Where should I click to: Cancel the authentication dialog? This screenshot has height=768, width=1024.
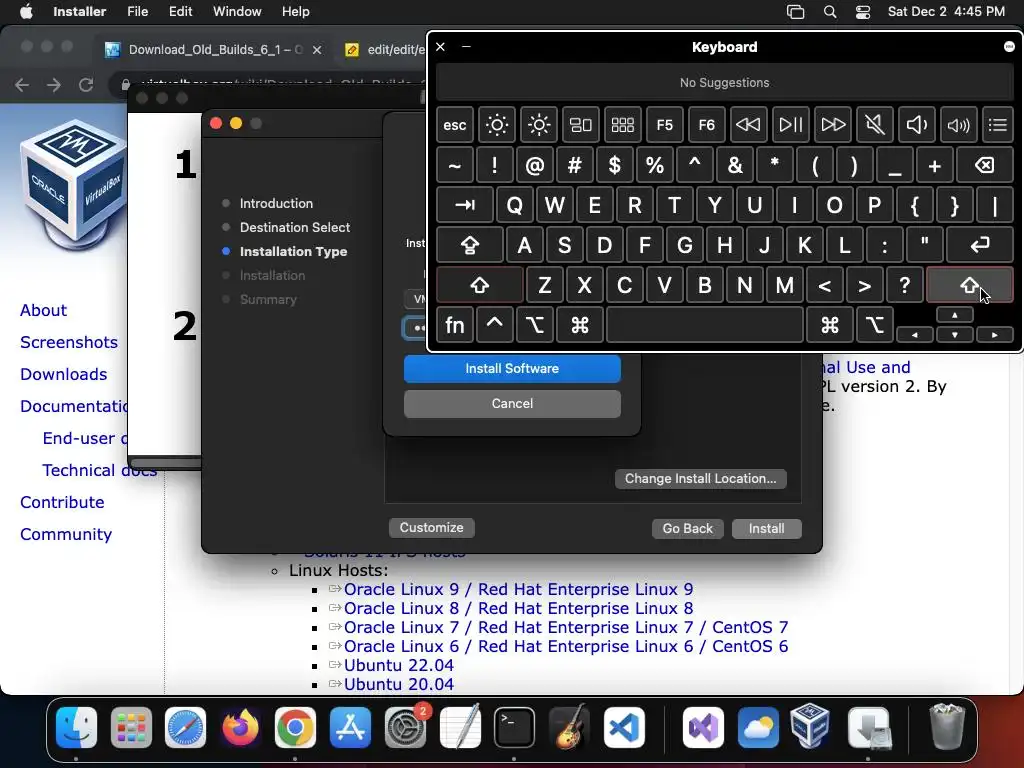pos(512,404)
